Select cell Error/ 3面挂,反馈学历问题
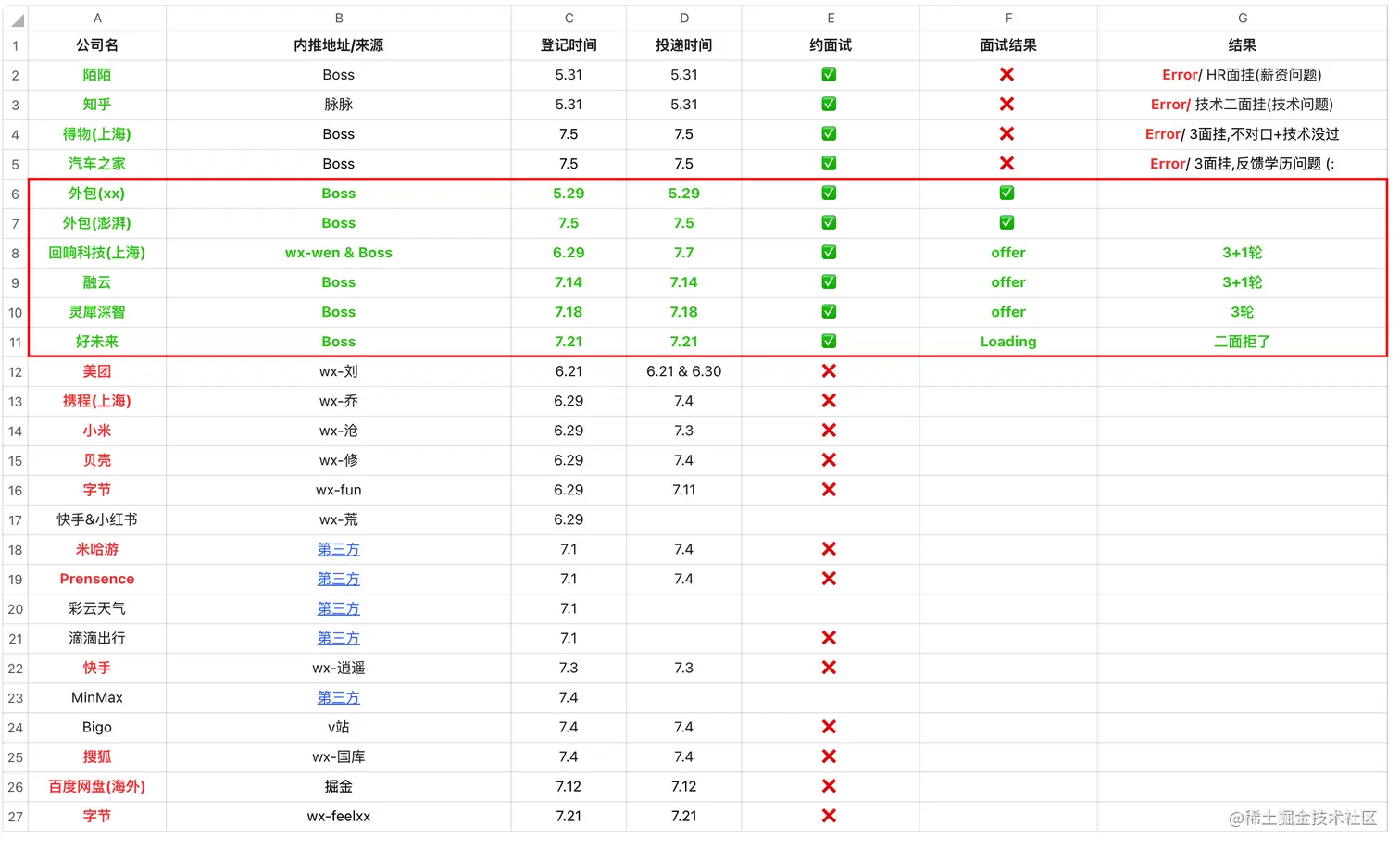 1243,164
